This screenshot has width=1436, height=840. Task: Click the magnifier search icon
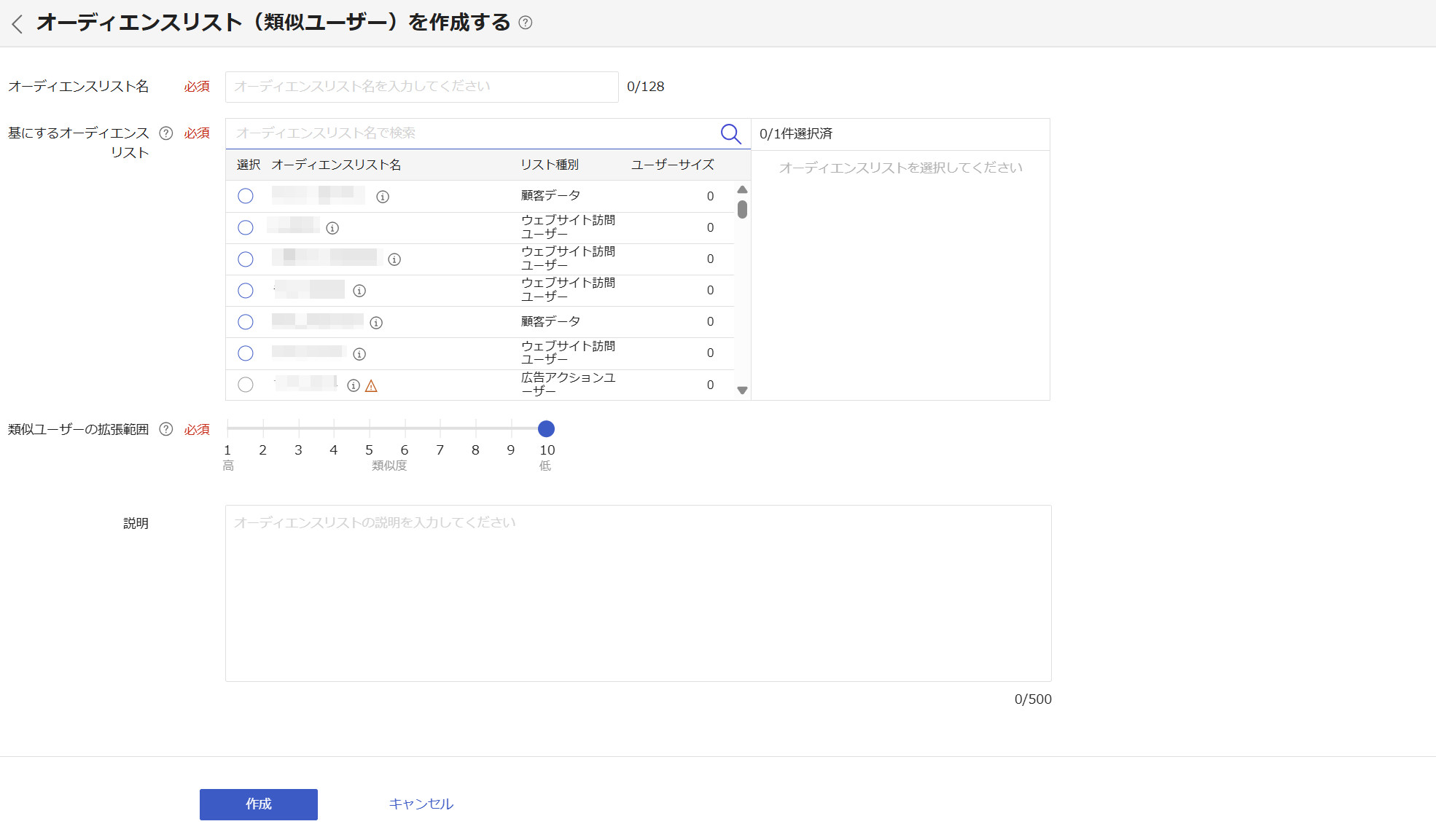[730, 133]
